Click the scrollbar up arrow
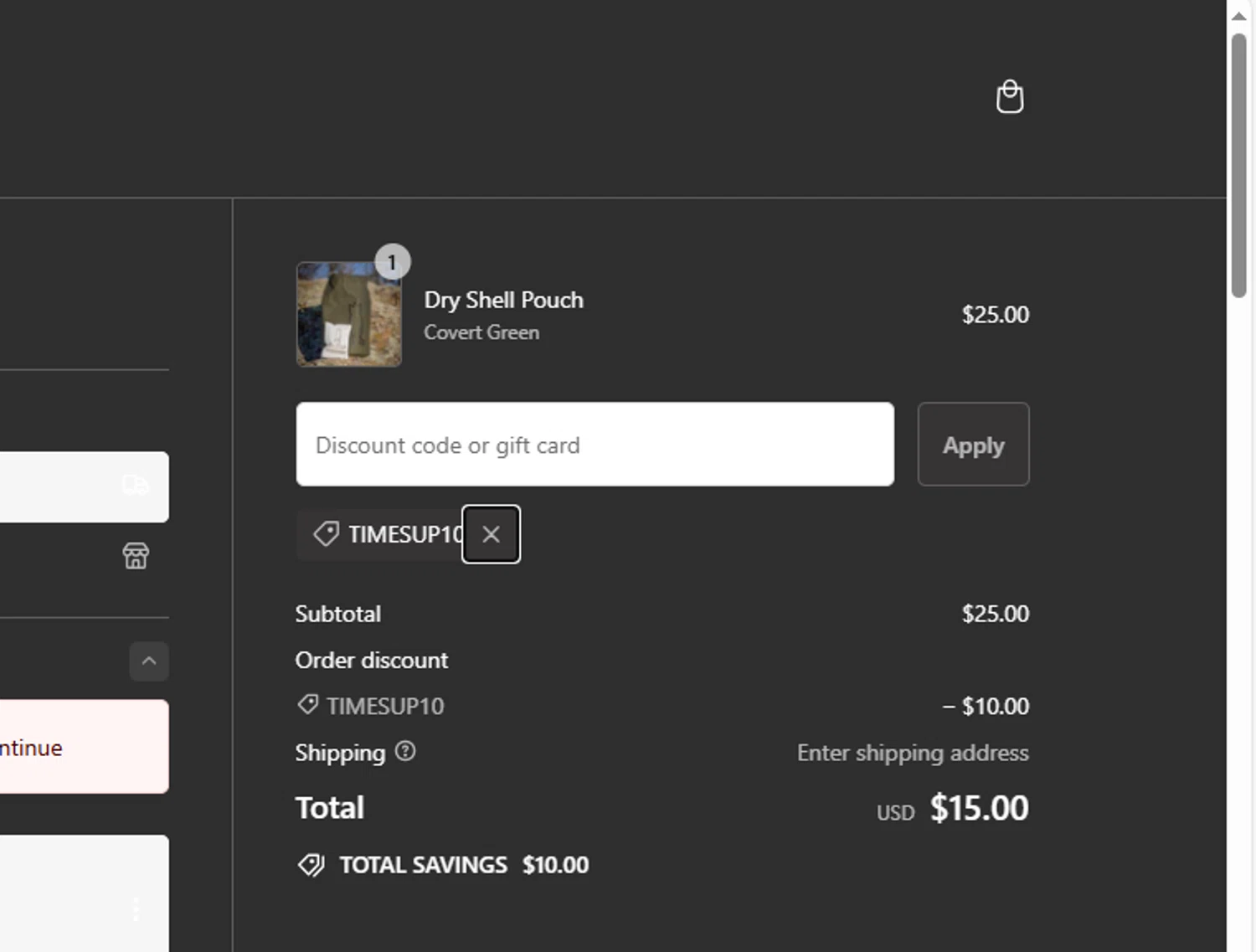The image size is (1256, 952). pos(1239,16)
